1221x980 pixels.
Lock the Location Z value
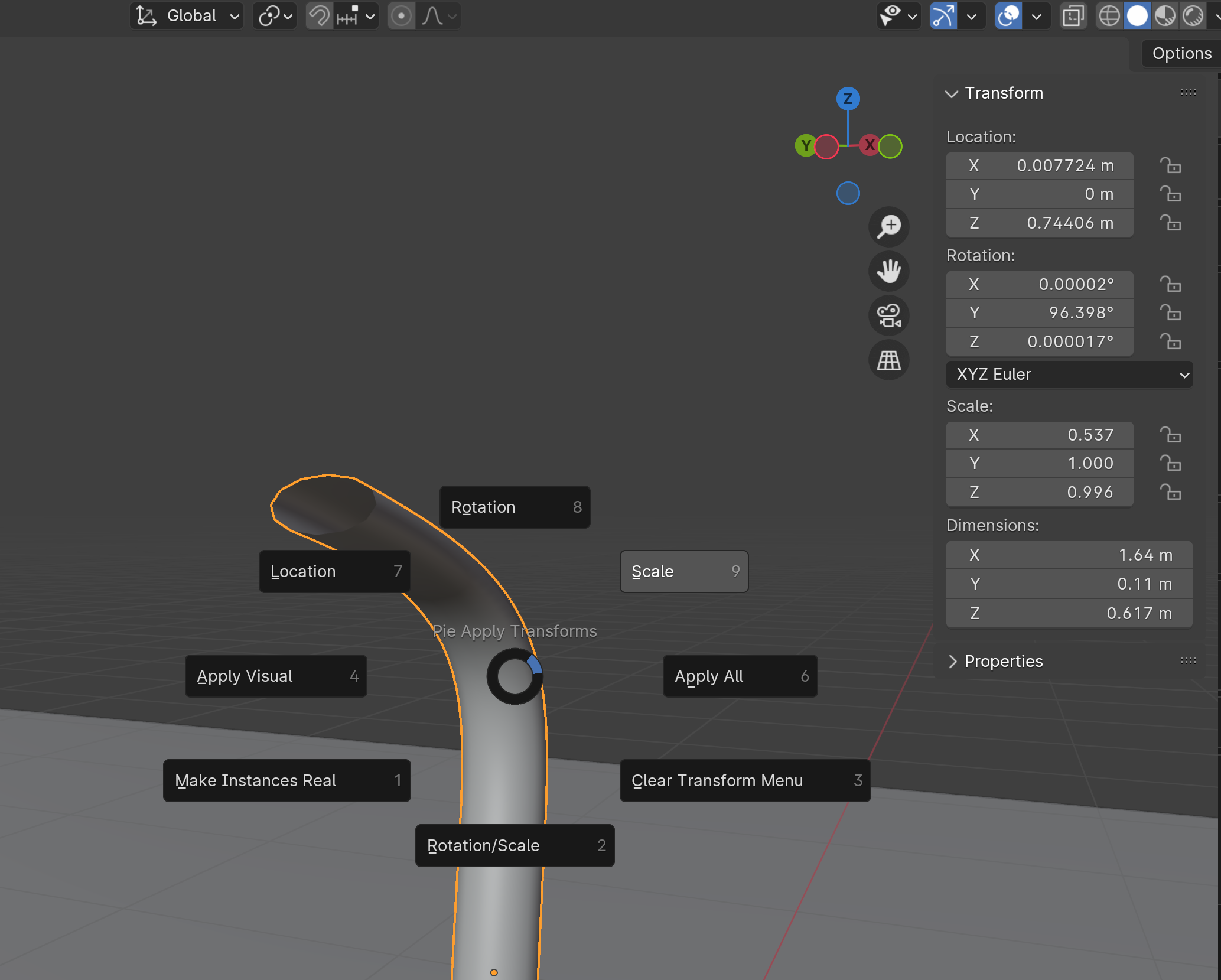pyautogui.click(x=1170, y=223)
